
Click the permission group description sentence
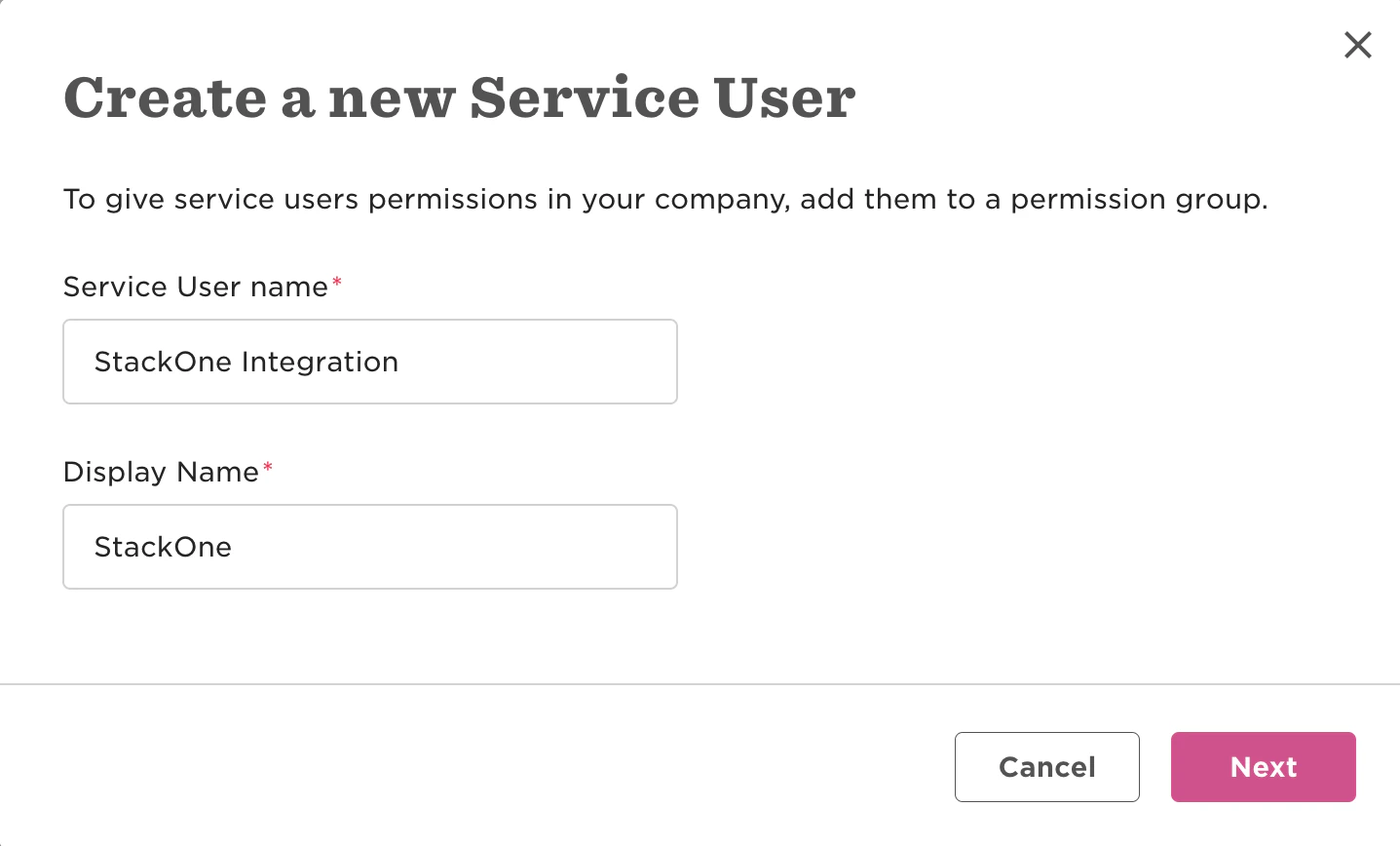665,200
